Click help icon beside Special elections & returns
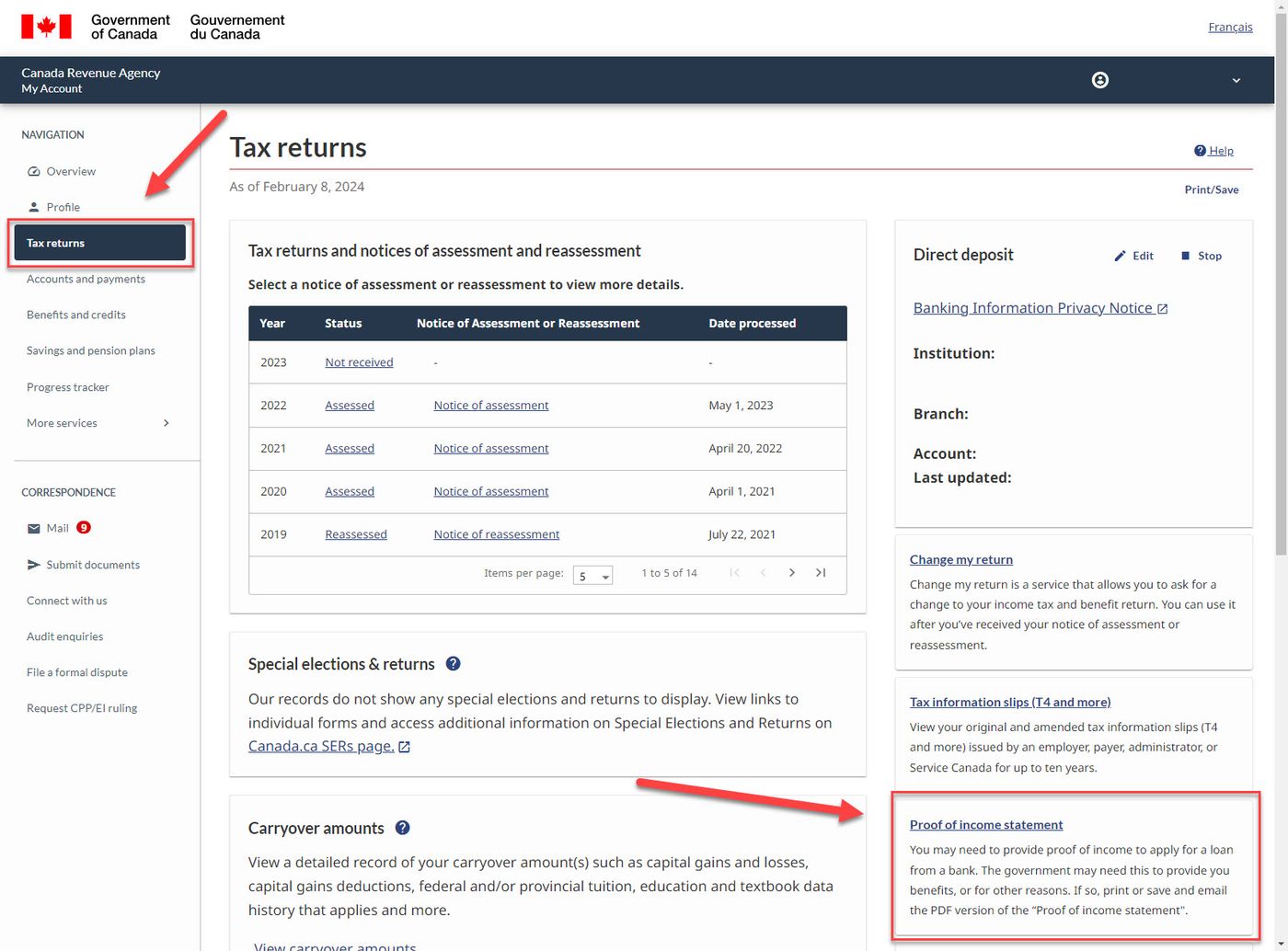1288x951 pixels. click(x=453, y=664)
